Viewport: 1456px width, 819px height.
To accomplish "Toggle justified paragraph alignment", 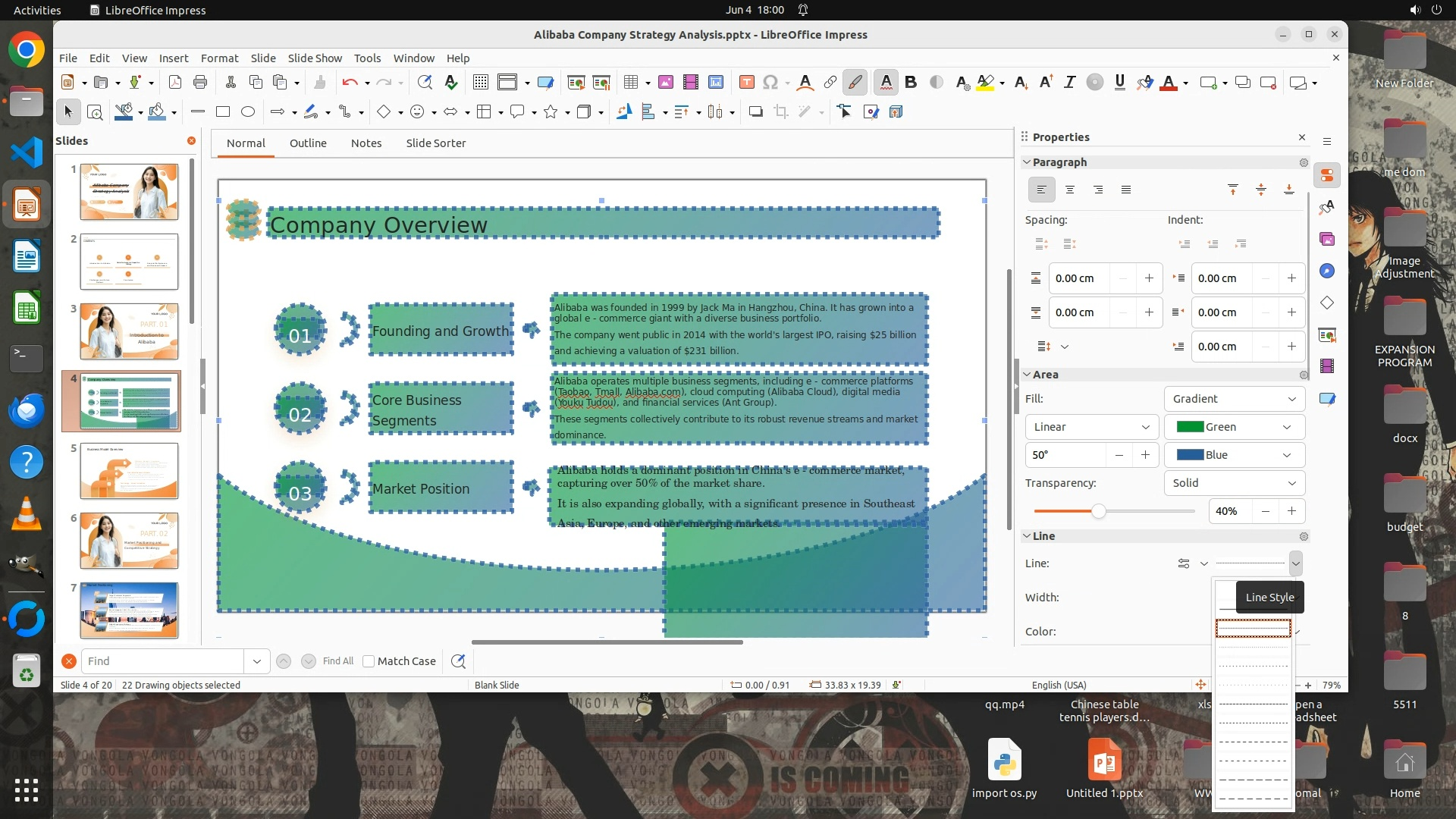I will [x=1125, y=190].
